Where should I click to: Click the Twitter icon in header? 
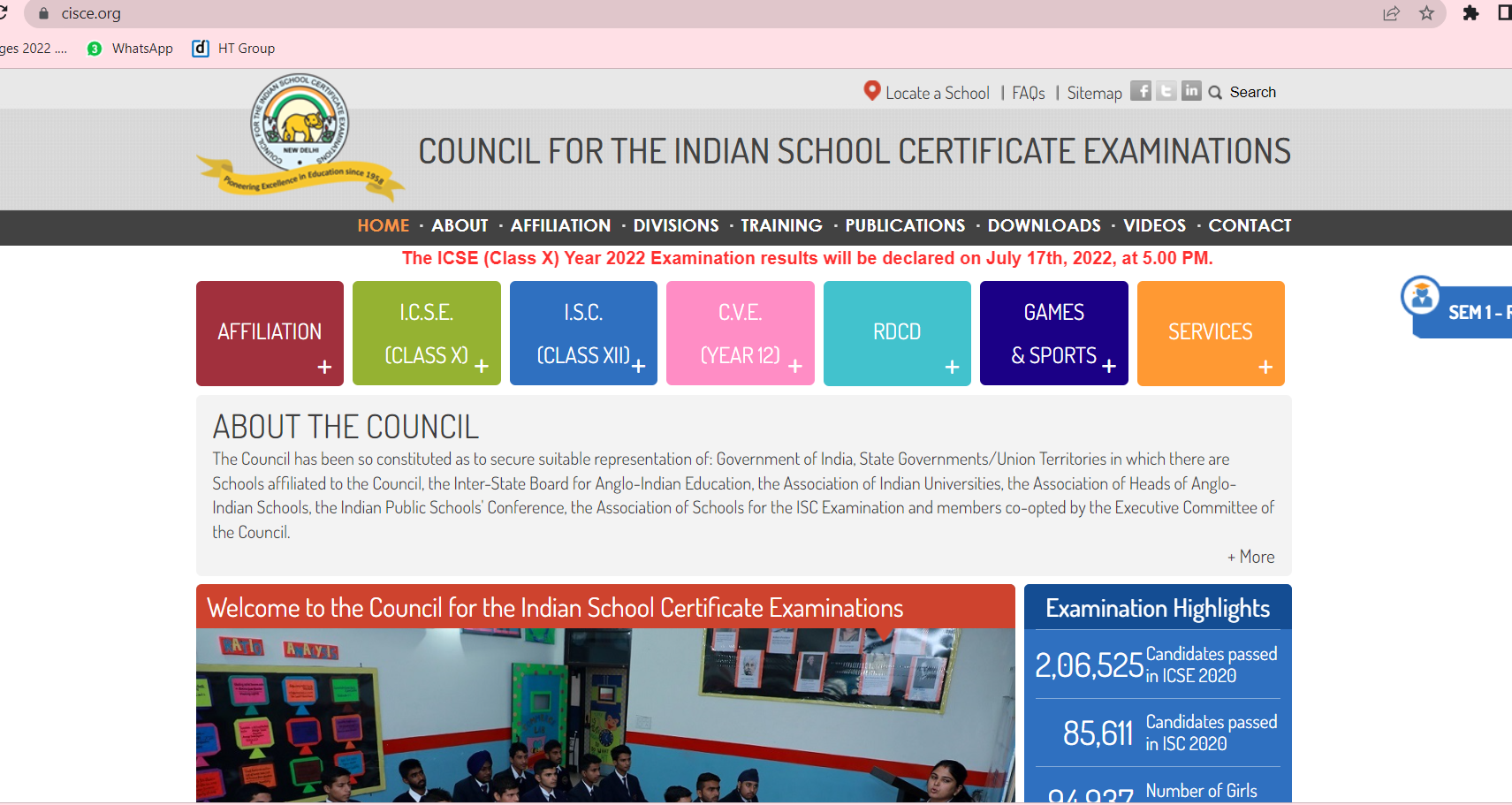pyautogui.click(x=1167, y=90)
